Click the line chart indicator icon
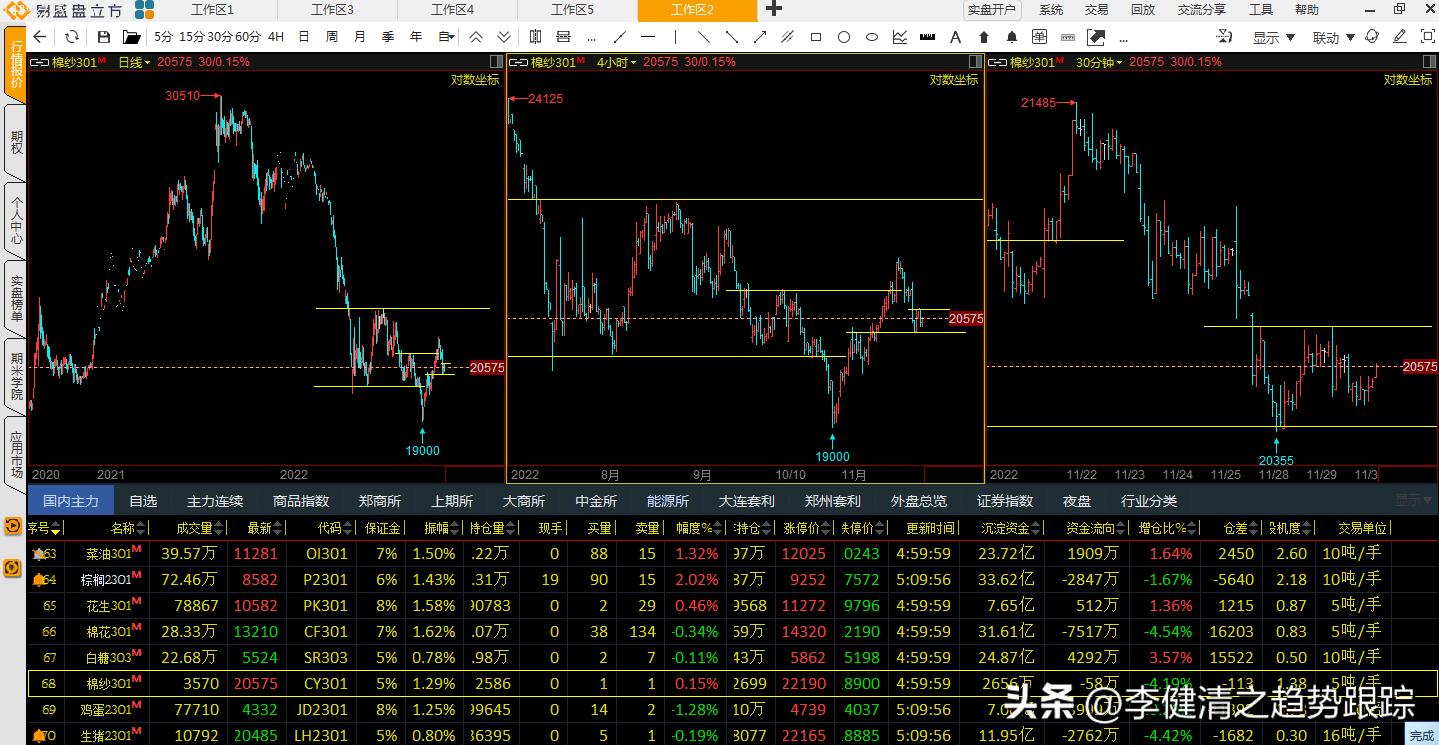The image size is (1439, 745). click(x=900, y=37)
